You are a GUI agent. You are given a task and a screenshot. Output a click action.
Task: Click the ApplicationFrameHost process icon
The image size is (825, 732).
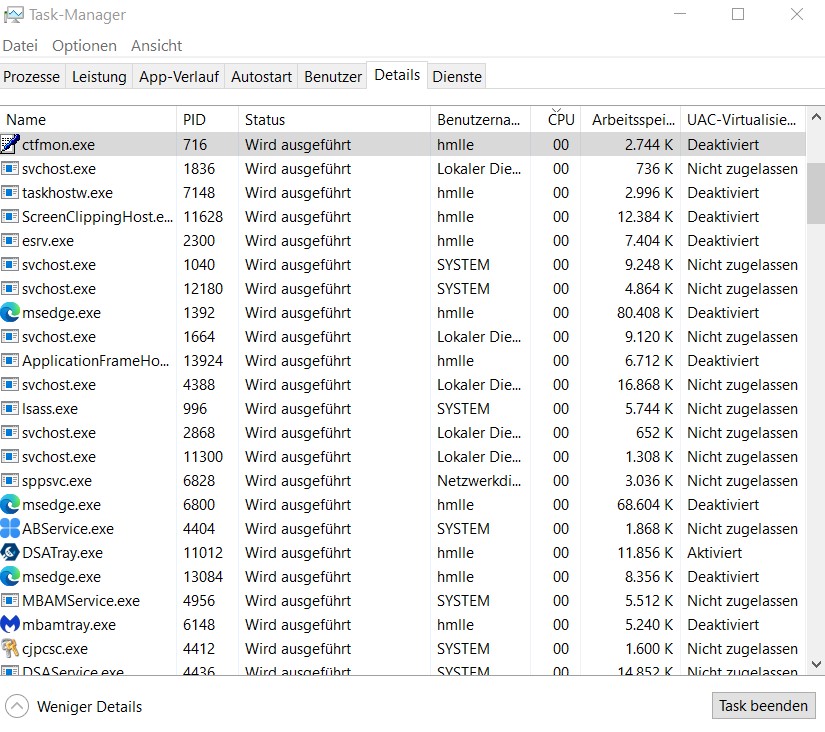[10, 360]
